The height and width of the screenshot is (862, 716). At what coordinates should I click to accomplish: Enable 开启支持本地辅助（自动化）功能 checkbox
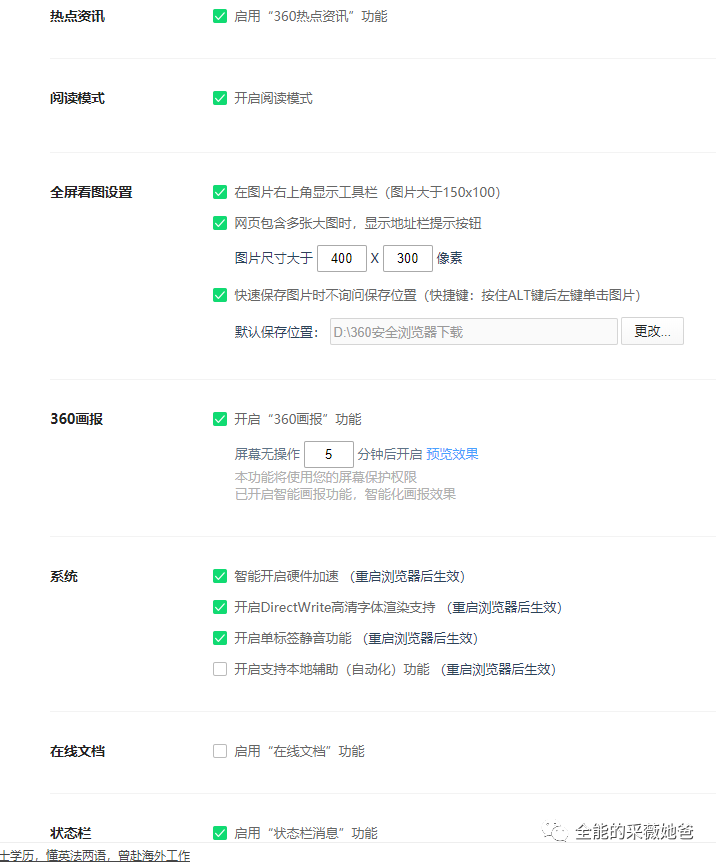coord(220,669)
